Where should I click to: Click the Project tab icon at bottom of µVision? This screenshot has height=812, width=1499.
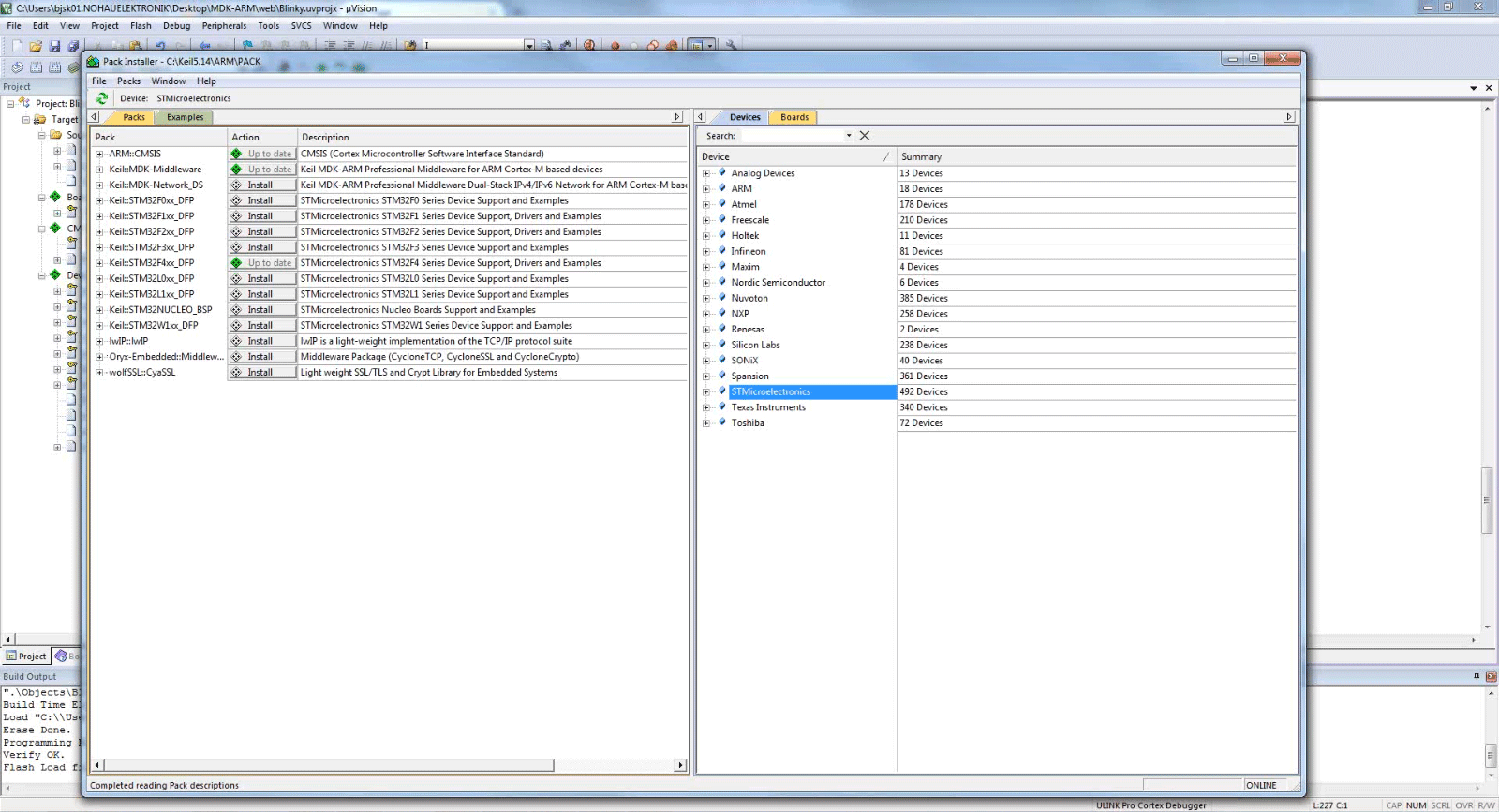[x=11, y=657]
